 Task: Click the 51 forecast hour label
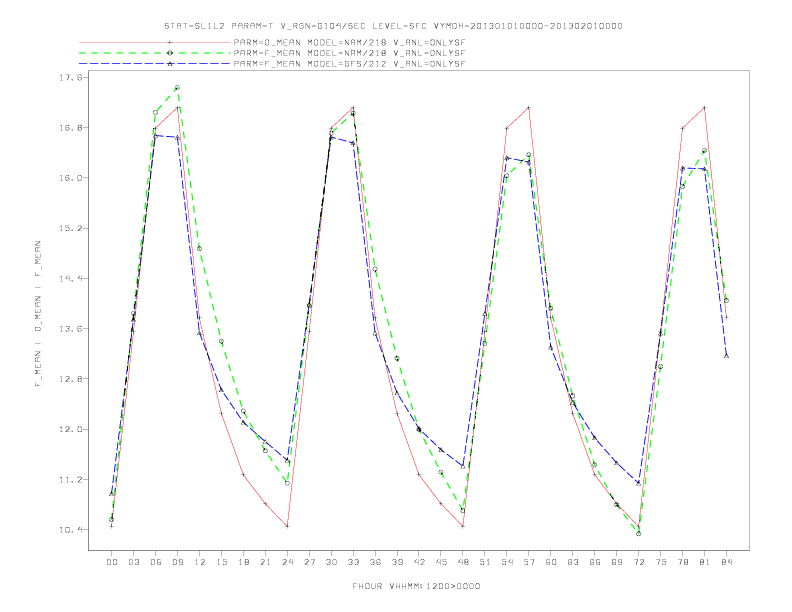pos(485,562)
